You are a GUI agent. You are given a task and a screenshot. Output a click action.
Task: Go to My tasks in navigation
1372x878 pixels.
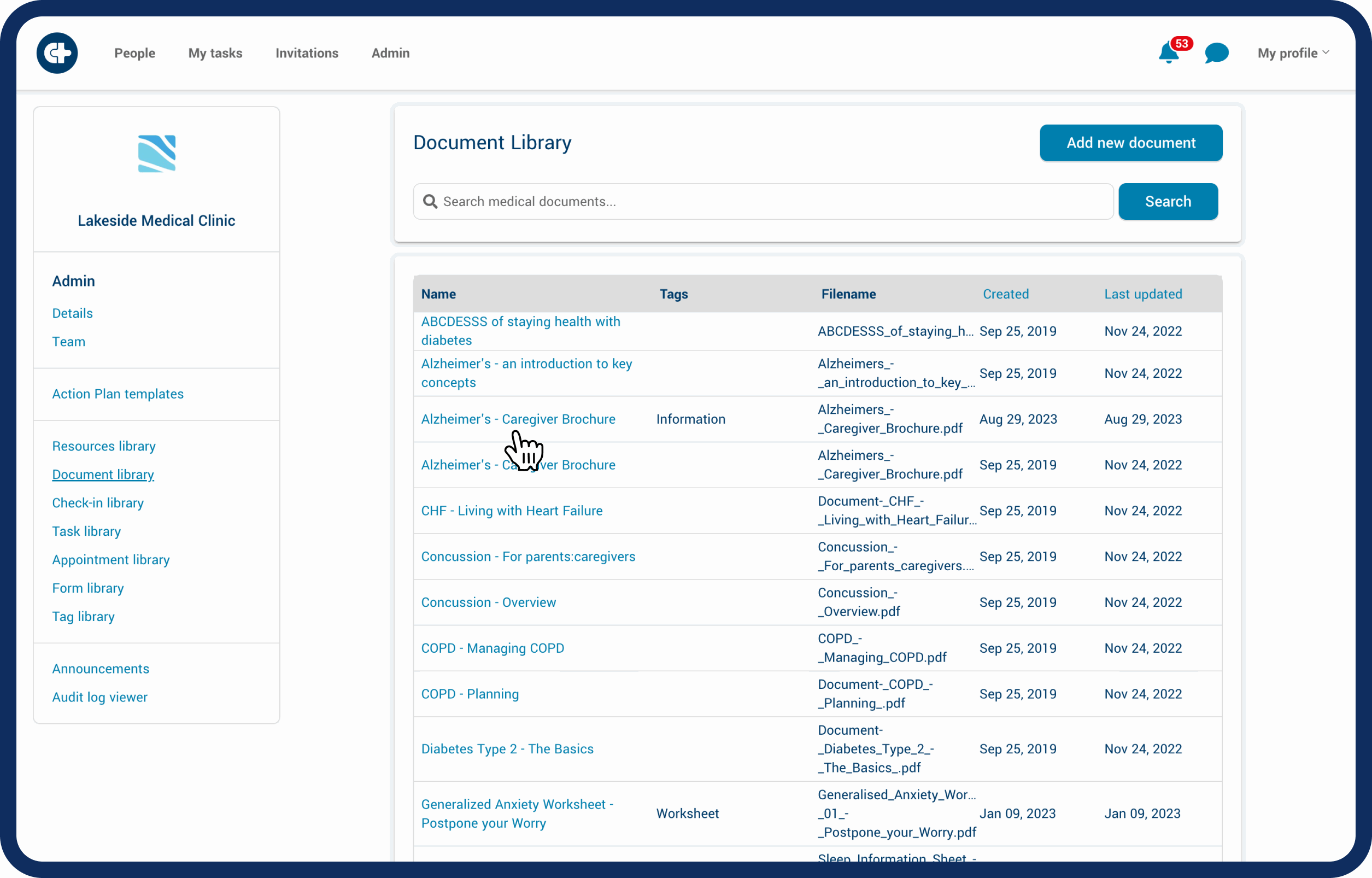[x=215, y=53]
